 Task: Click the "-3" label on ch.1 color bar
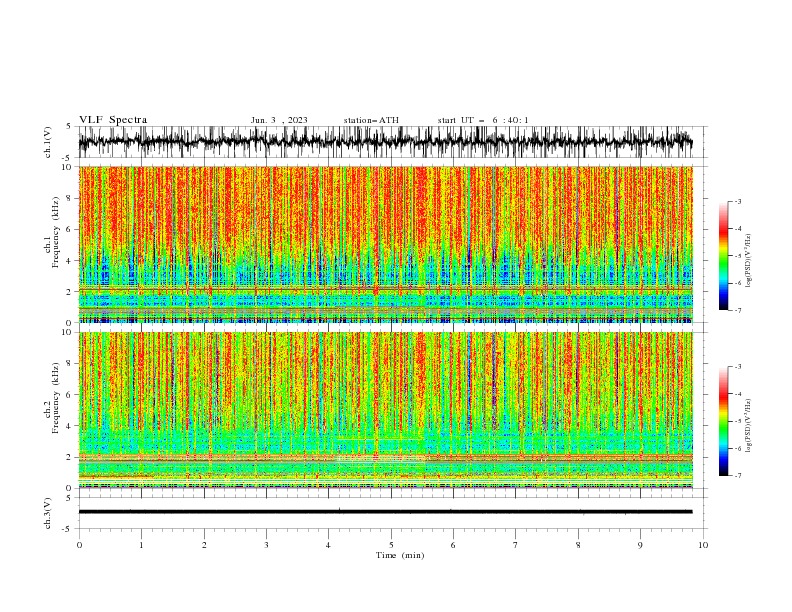click(738, 201)
